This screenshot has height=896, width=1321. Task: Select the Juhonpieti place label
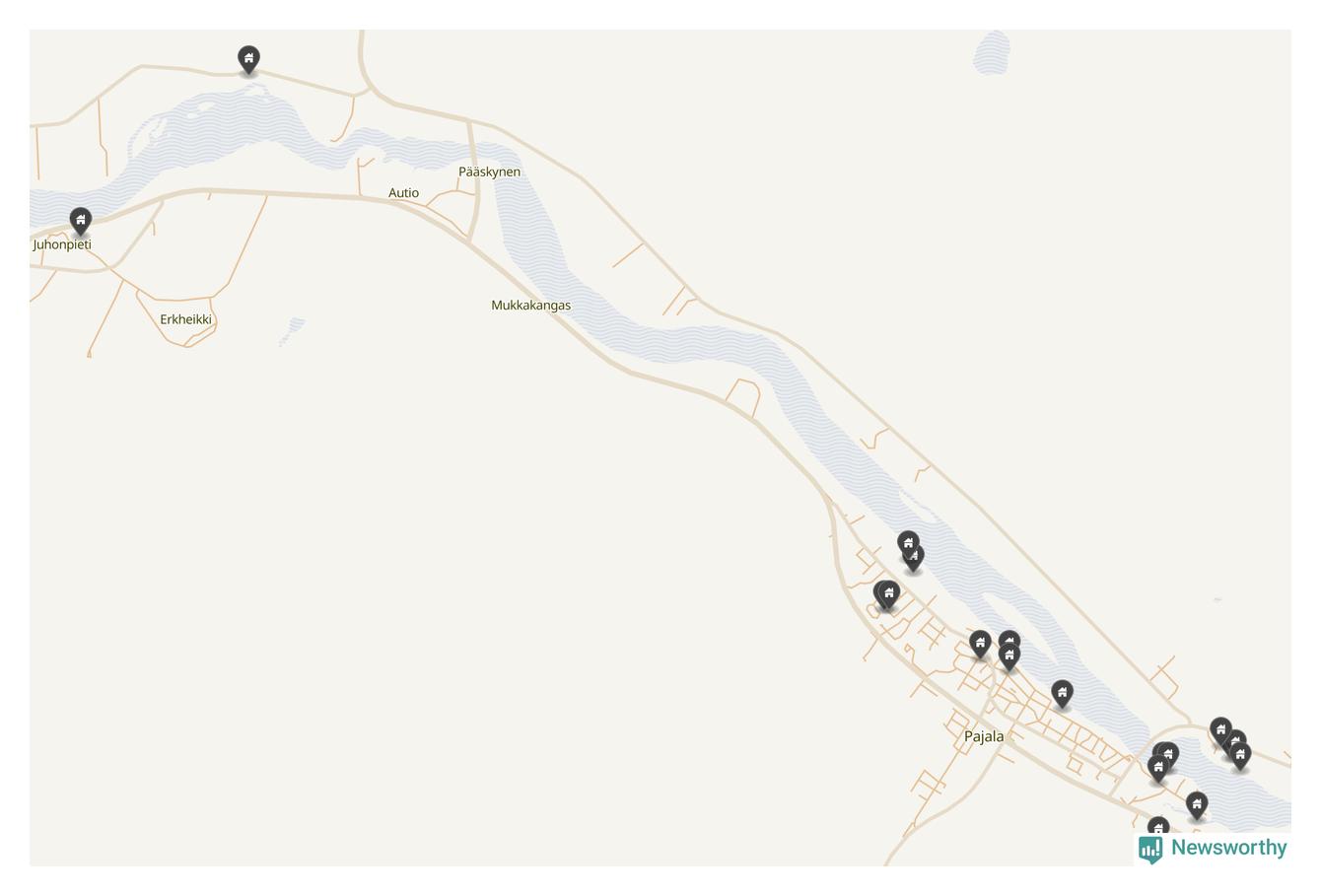click(x=62, y=244)
